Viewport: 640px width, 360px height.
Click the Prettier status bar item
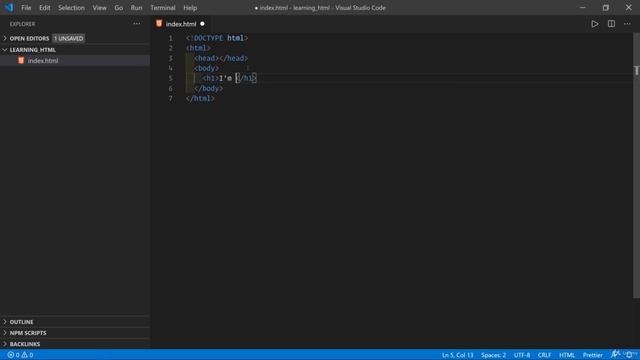click(593, 355)
